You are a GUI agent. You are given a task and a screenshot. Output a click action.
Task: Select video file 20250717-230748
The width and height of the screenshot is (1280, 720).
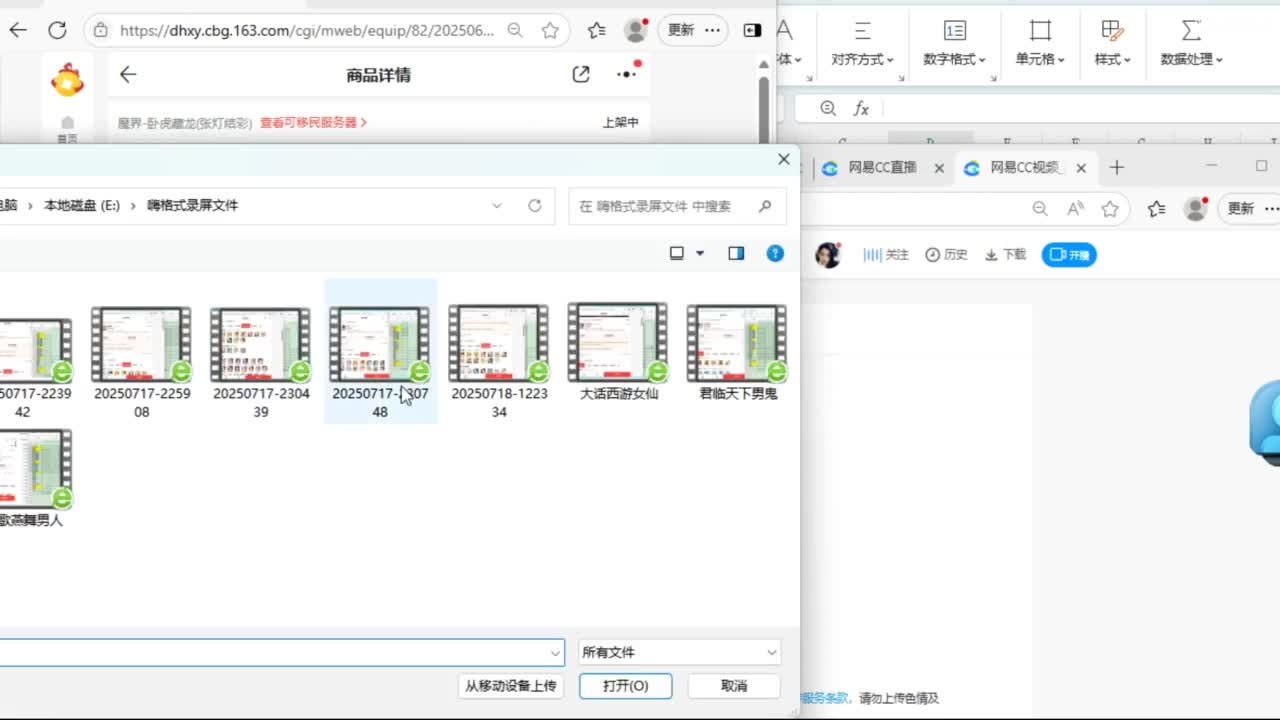pyautogui.click(x=380, y=352)
